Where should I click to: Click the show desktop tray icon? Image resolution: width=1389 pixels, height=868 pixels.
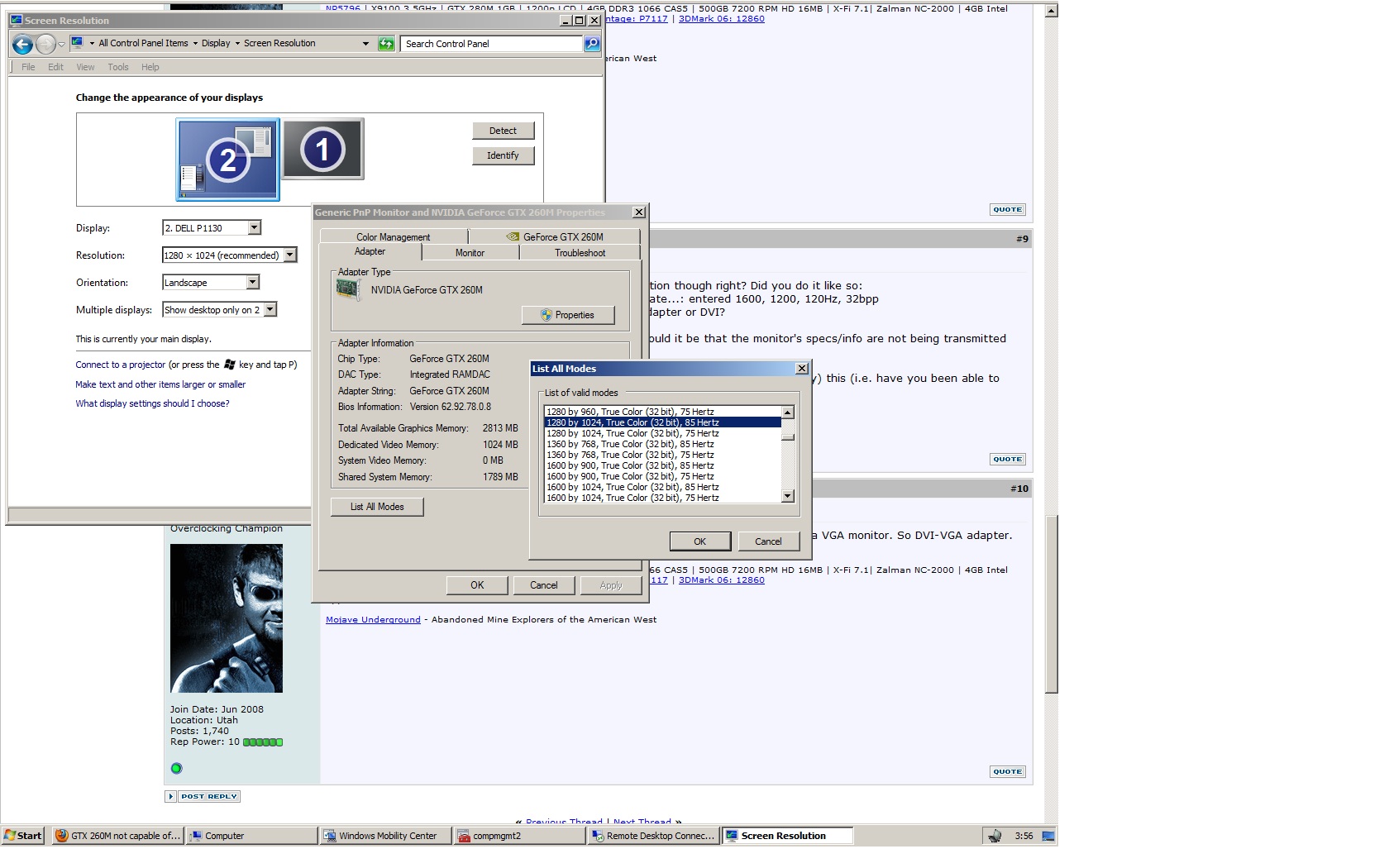[1048, 836]
